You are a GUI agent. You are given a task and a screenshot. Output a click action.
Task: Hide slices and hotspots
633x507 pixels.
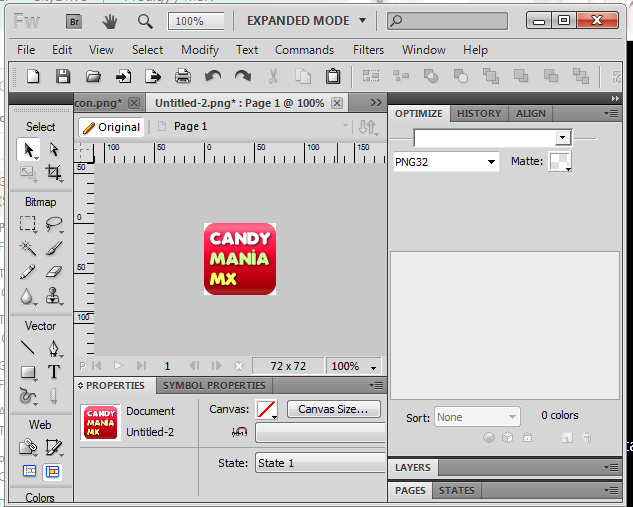[29, 471]
